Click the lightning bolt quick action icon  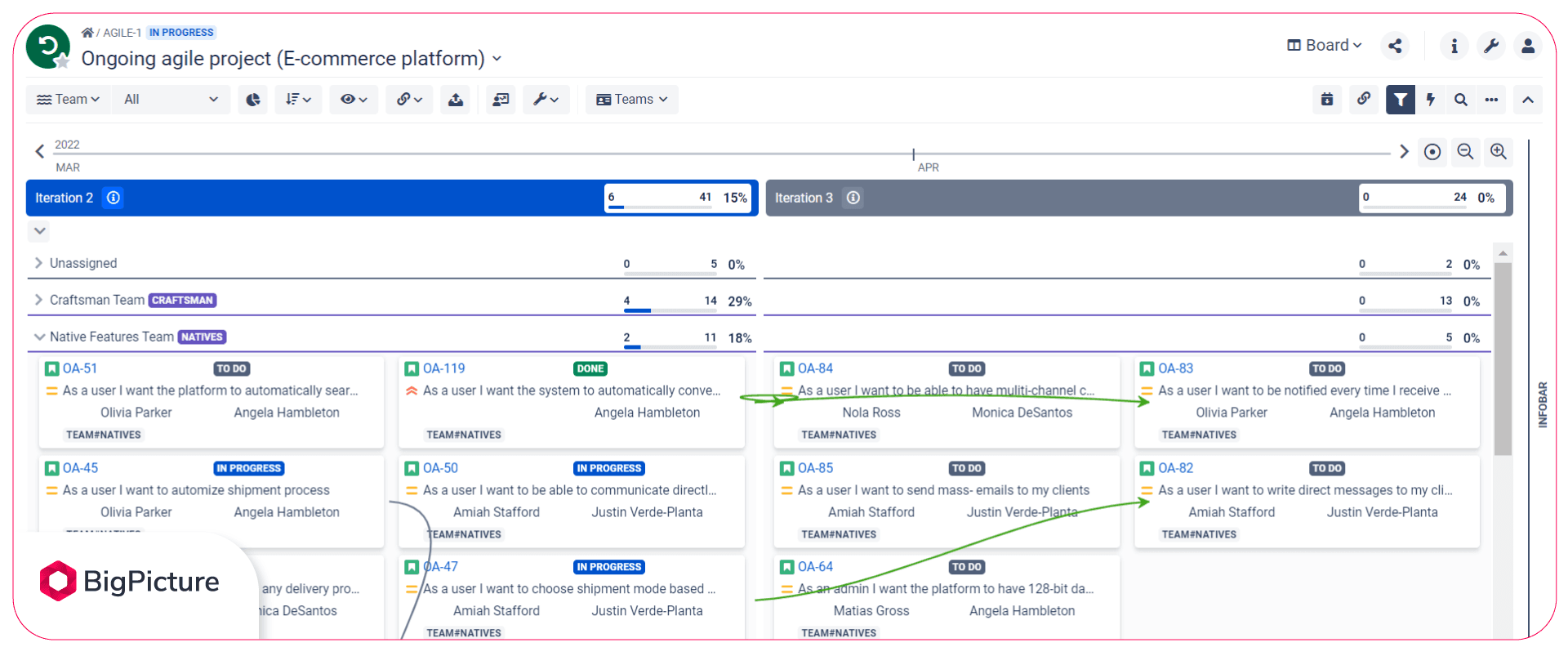[x=1431, y=100]
